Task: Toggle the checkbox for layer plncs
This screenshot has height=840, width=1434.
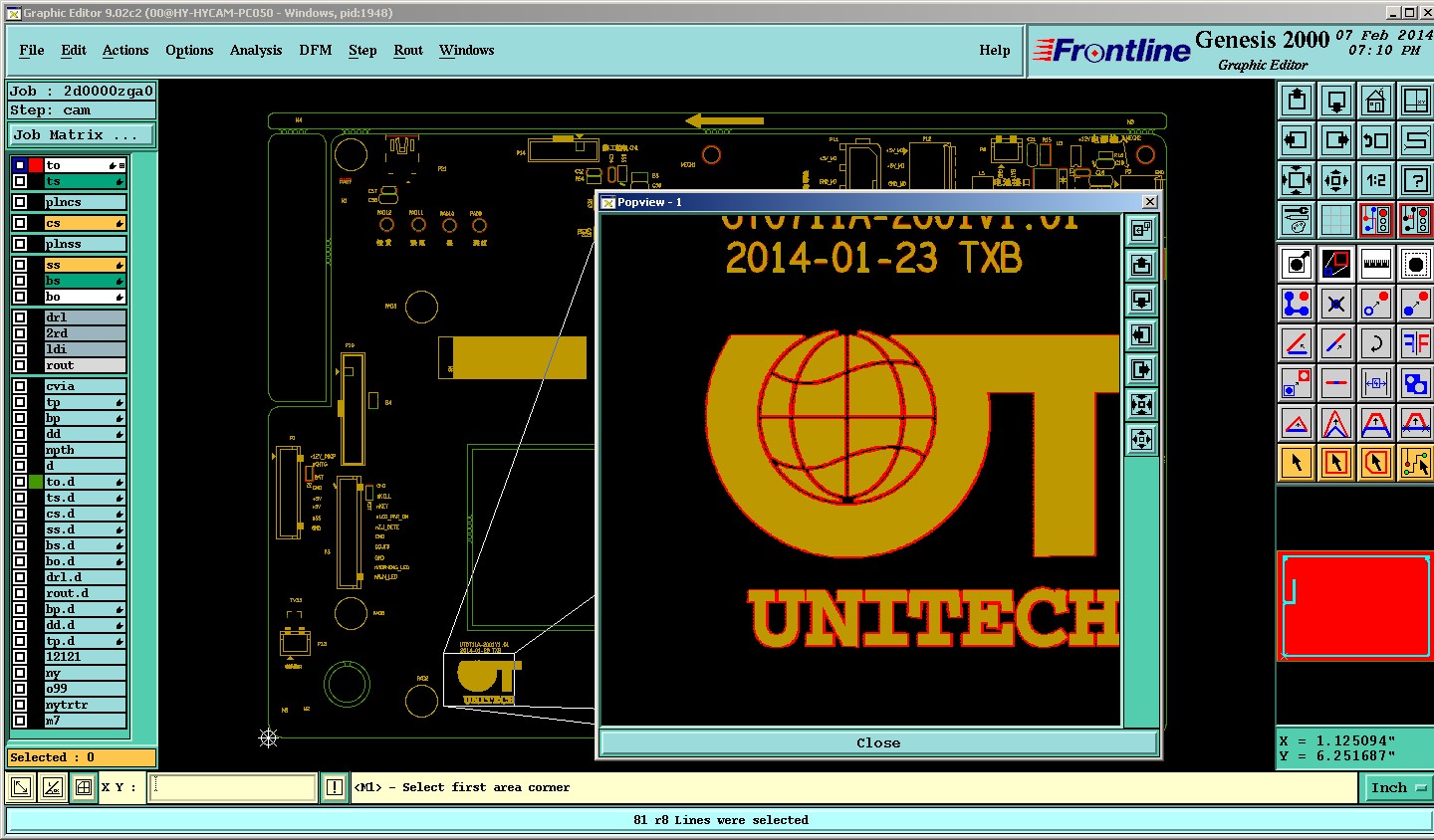Action: 20,202
